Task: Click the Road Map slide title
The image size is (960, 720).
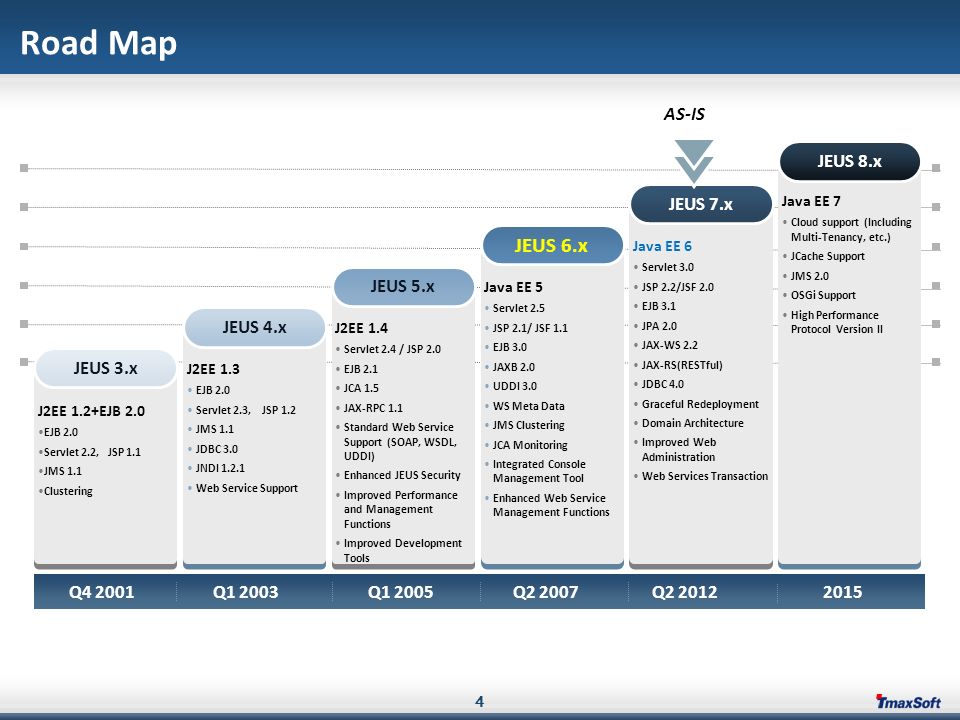Action: [x=99, y=43]
